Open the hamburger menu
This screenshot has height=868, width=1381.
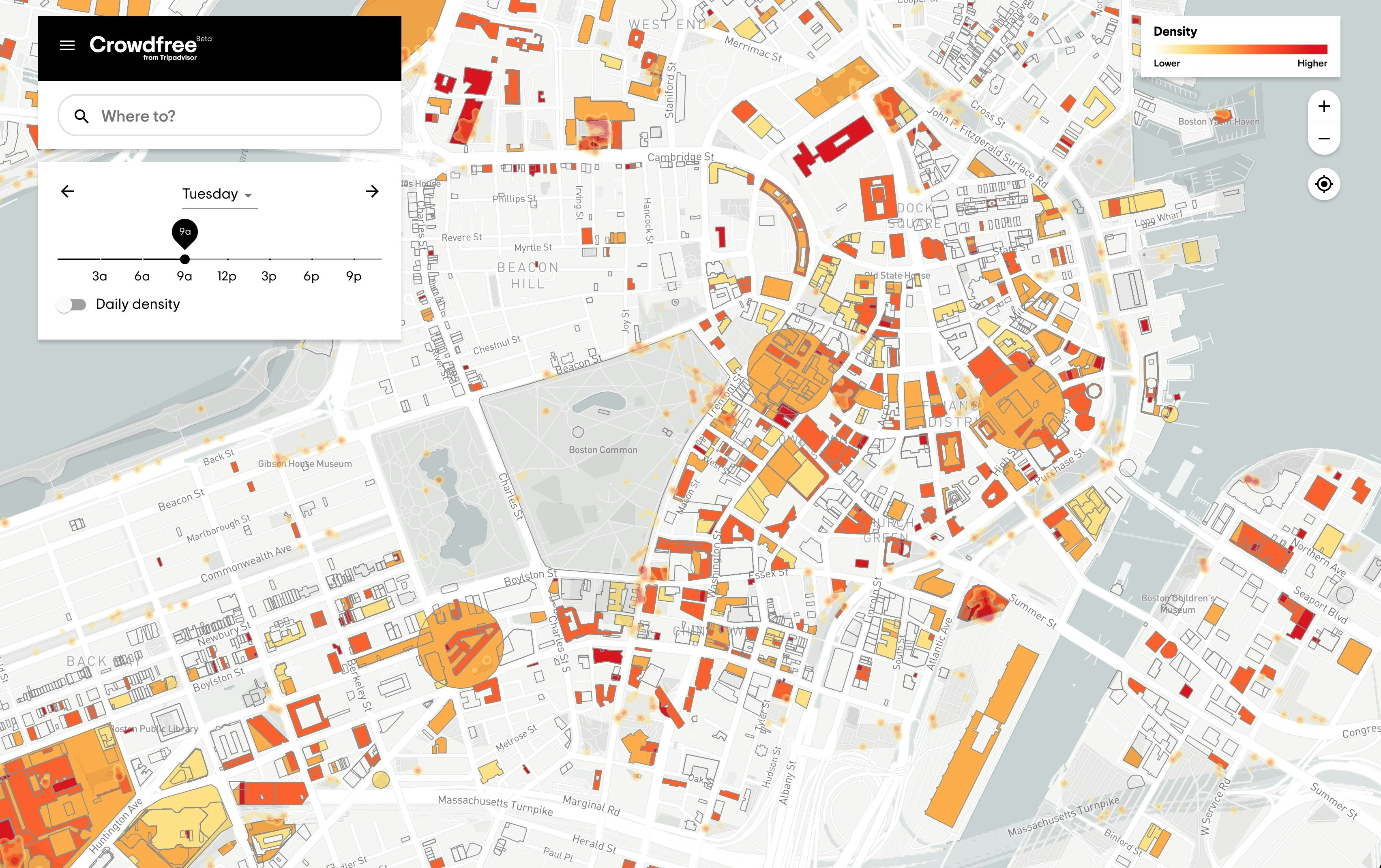pyautogui.click(x=67, y=45)
